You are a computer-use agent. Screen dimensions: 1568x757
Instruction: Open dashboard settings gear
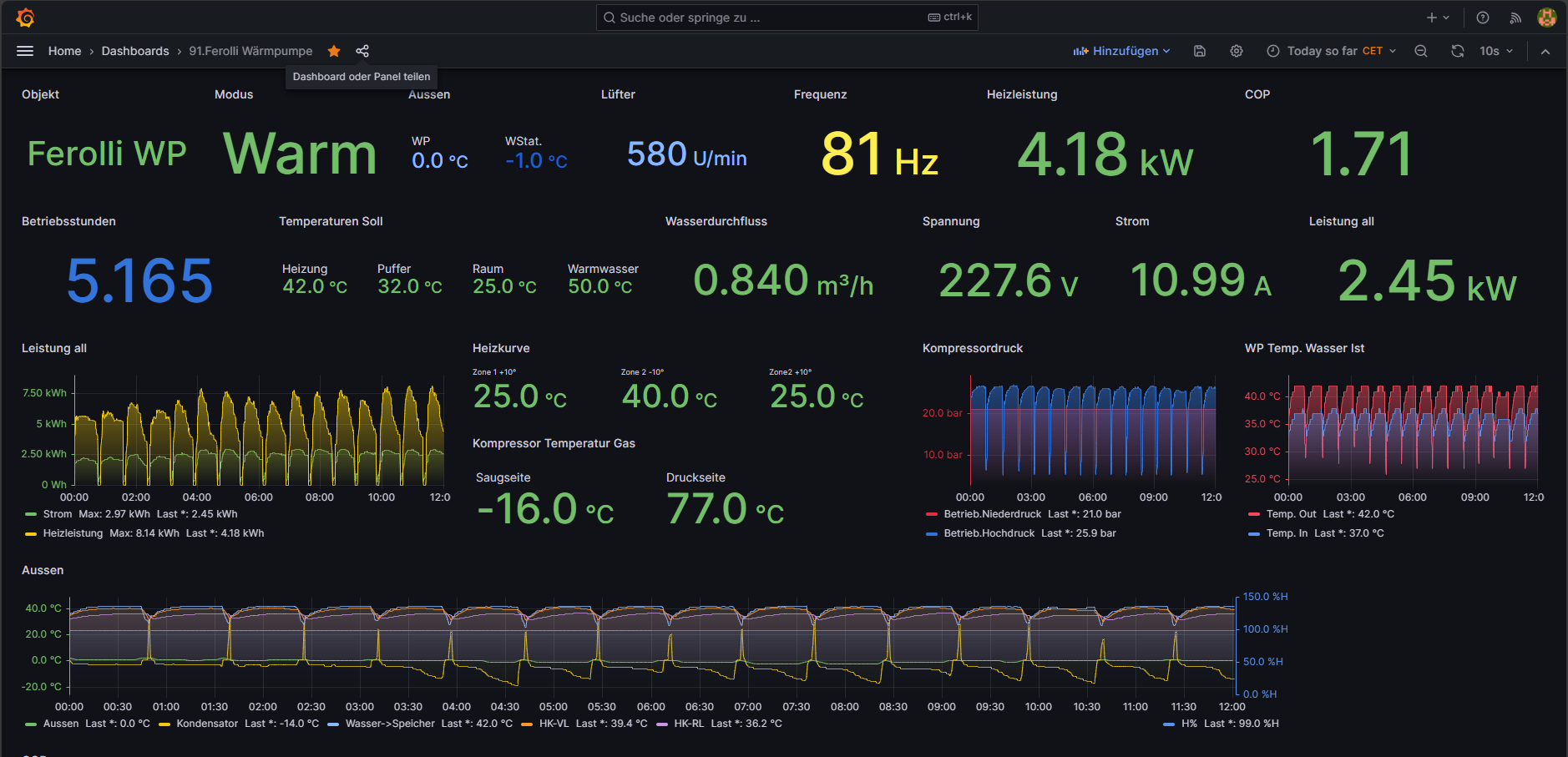[1237, 51]
